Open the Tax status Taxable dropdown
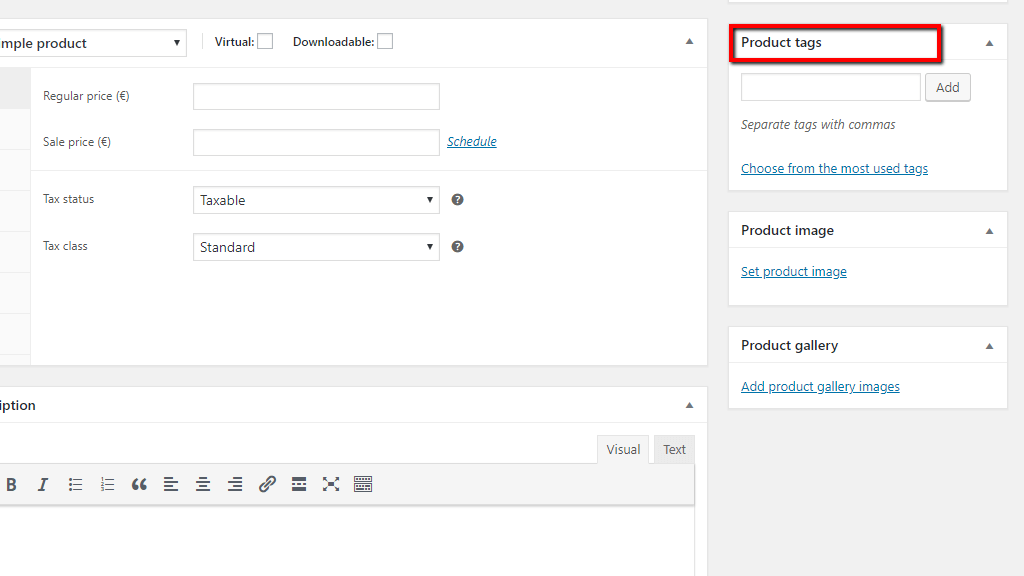 (x=316, y=200)
